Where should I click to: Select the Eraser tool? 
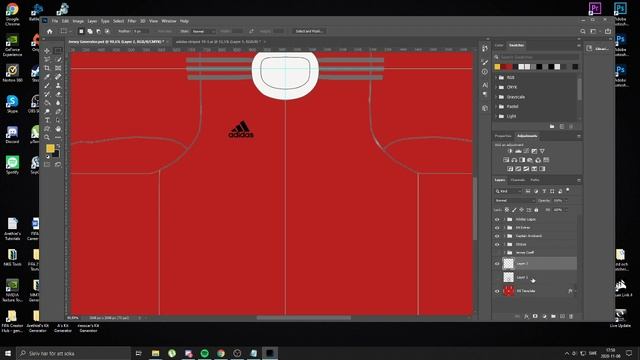point(58,94)
